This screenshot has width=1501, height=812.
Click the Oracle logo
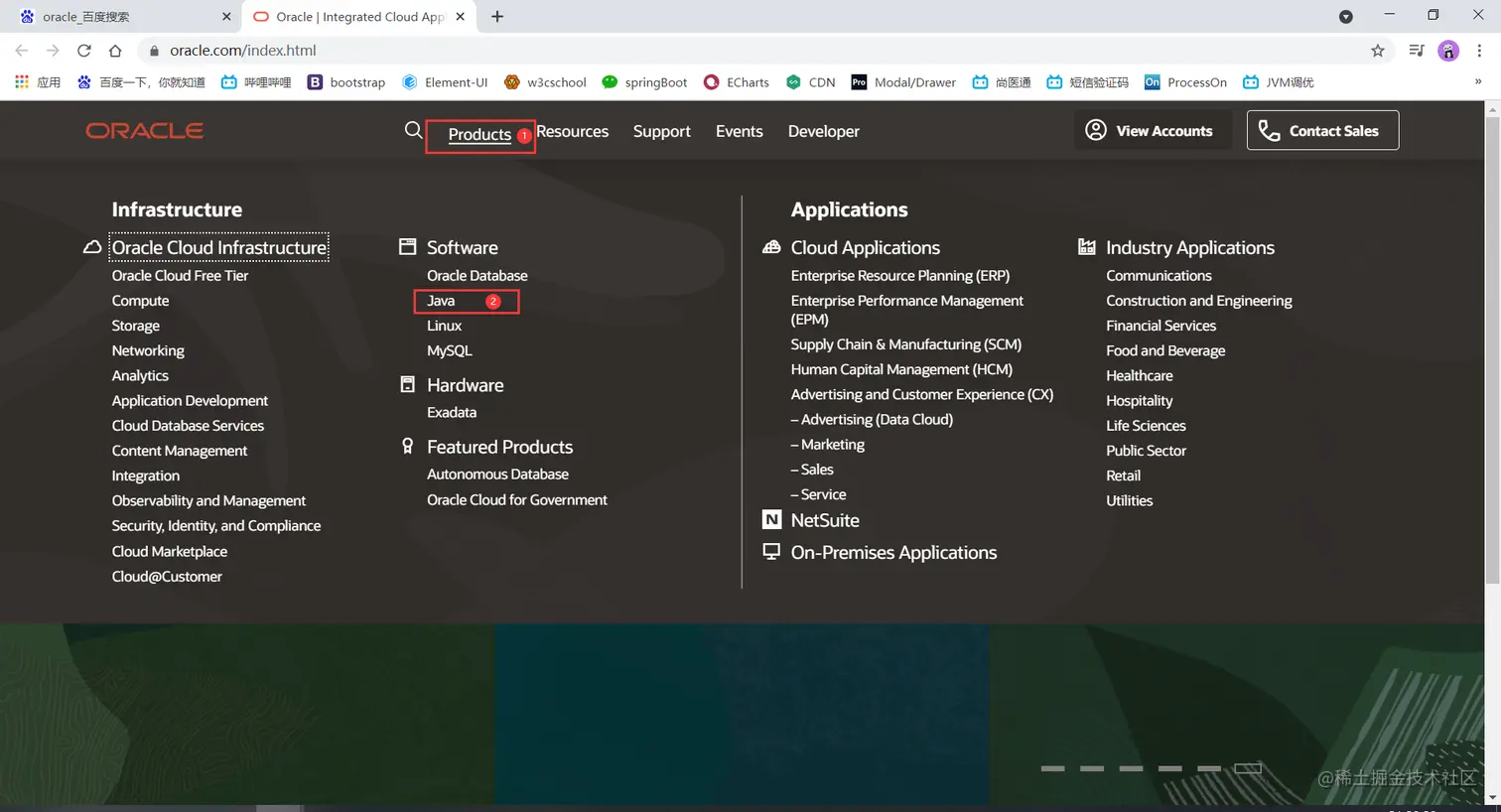145,131
